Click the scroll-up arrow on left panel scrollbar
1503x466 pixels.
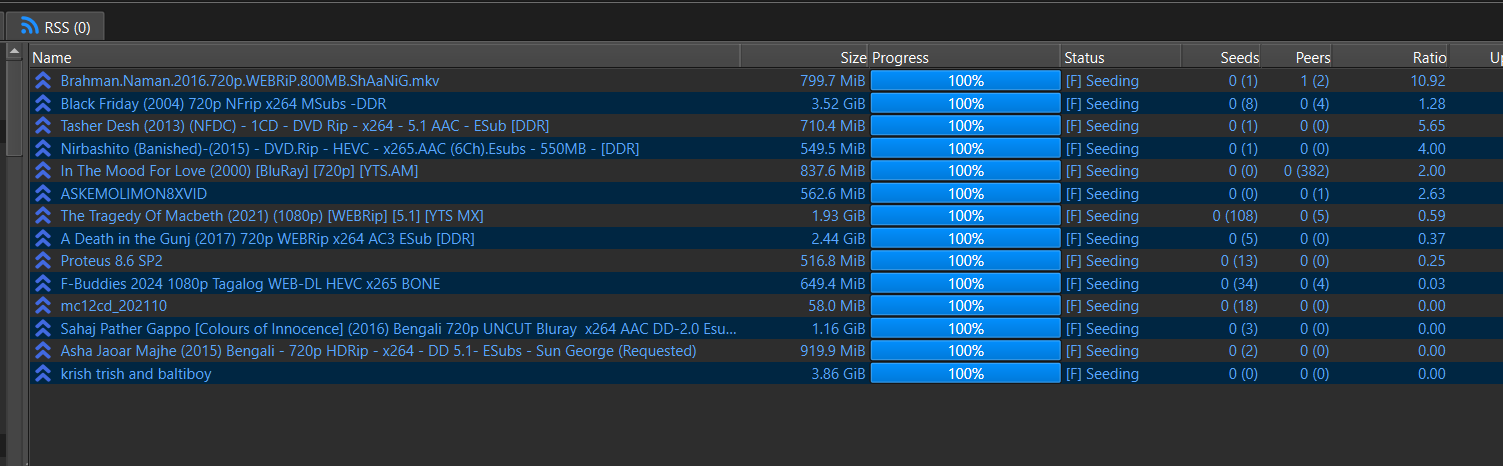coord(14,51)
